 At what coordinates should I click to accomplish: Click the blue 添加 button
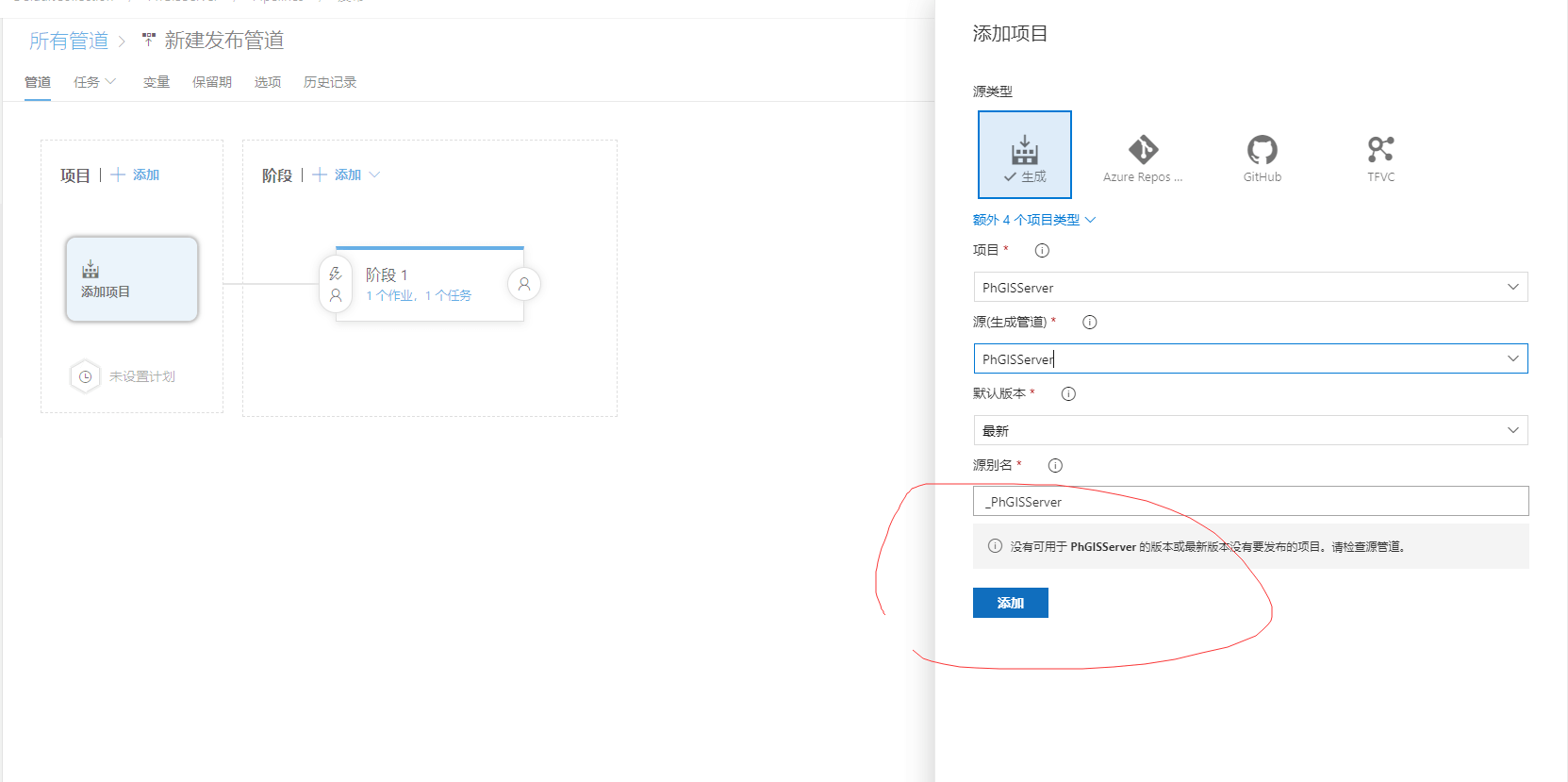pyautogui.click(x=1010, y=603)
